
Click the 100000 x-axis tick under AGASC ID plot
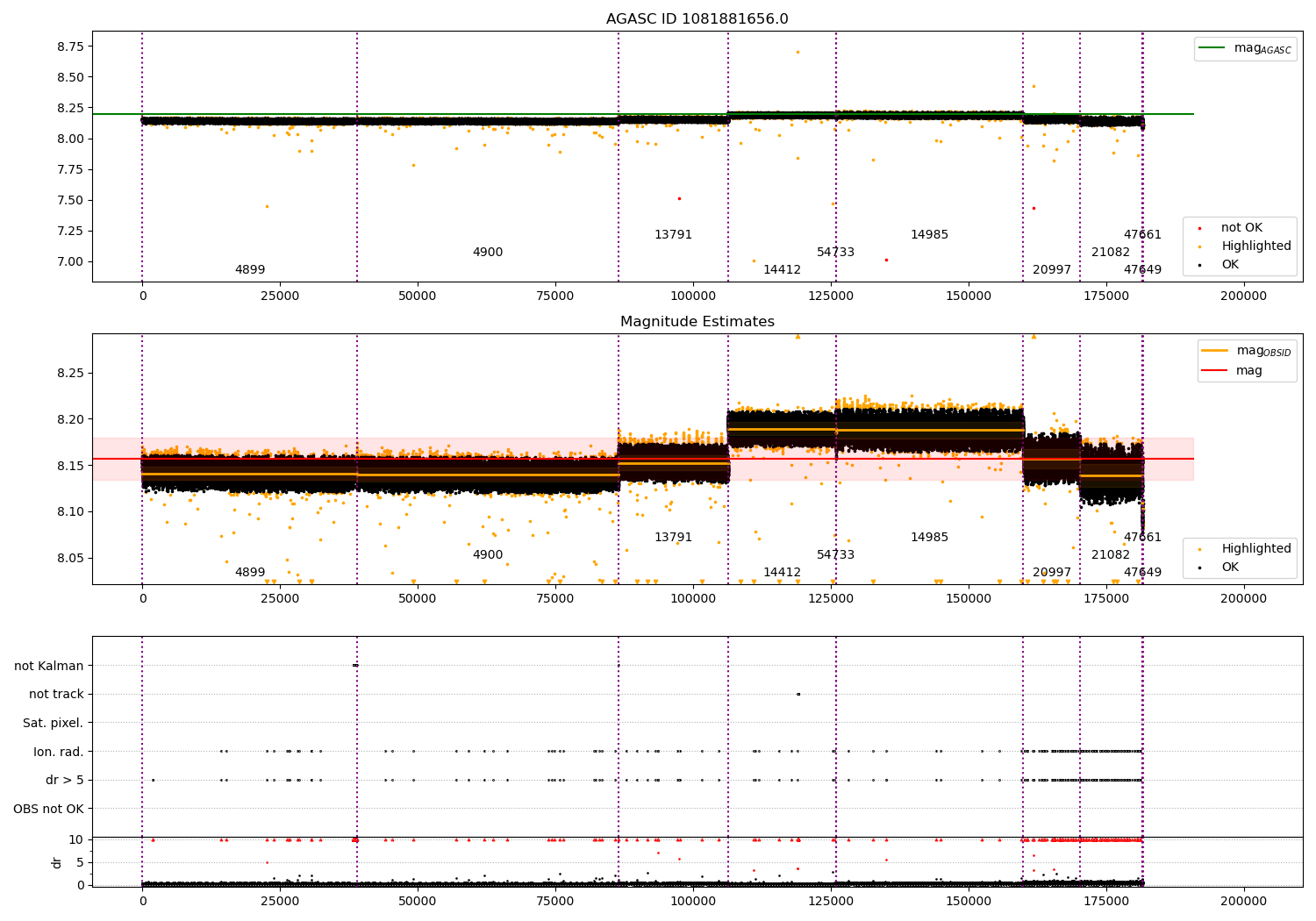[693, 296]
